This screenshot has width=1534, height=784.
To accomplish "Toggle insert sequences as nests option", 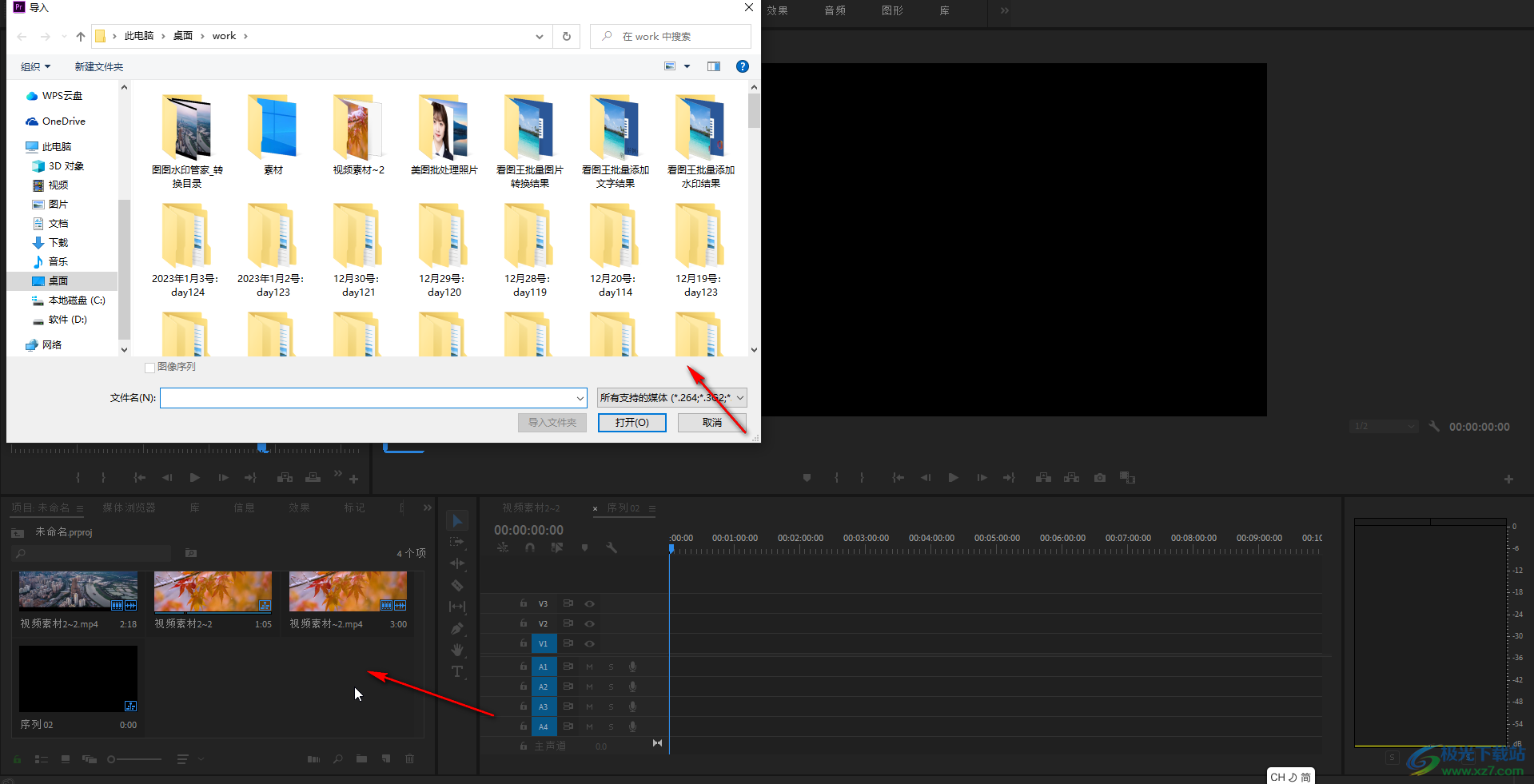I will pyautogui.click(x=503, y=547).
